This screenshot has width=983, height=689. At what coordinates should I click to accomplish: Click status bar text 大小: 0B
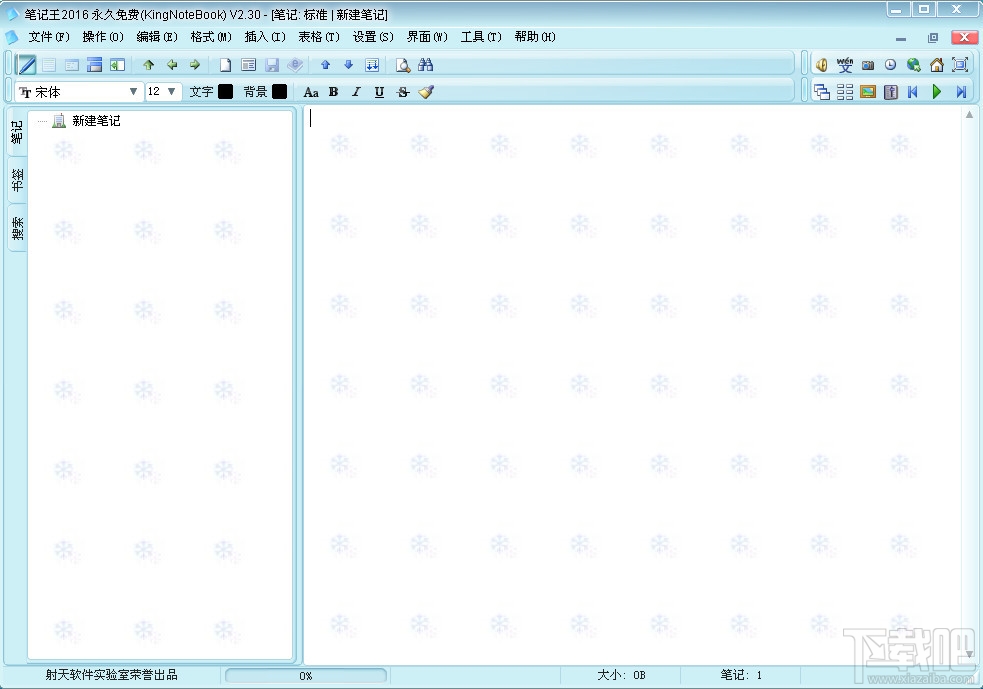[621, 675]
